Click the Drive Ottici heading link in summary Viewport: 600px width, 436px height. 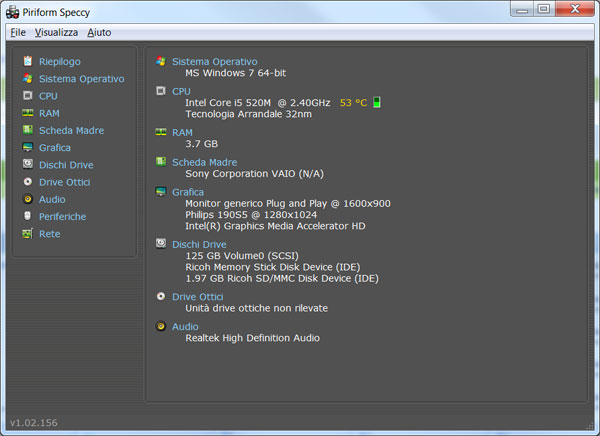pyautogui.click(x=197, y=296)
